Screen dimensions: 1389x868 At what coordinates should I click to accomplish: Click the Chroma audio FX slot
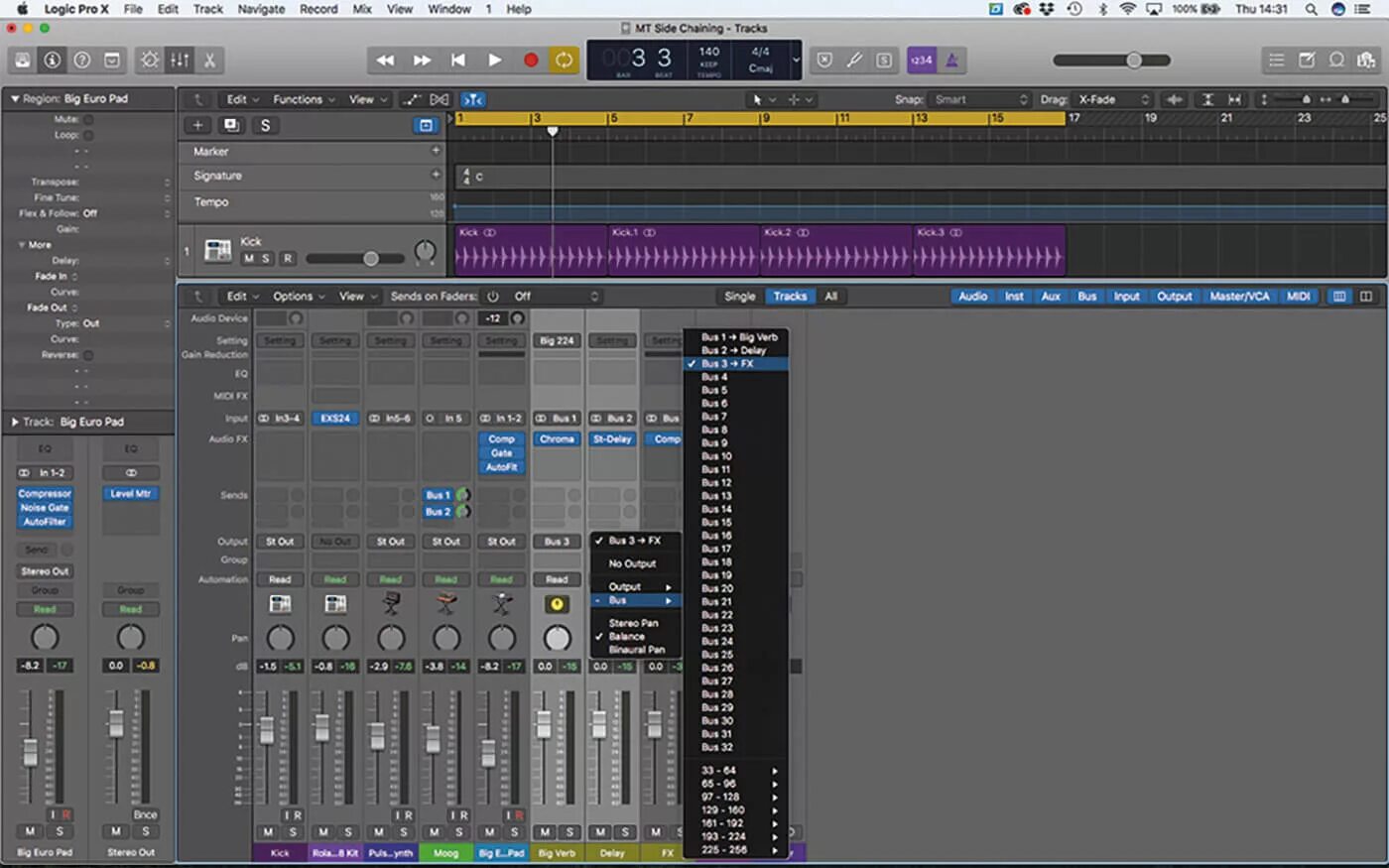pyautogui.click(x=557, y=438)
